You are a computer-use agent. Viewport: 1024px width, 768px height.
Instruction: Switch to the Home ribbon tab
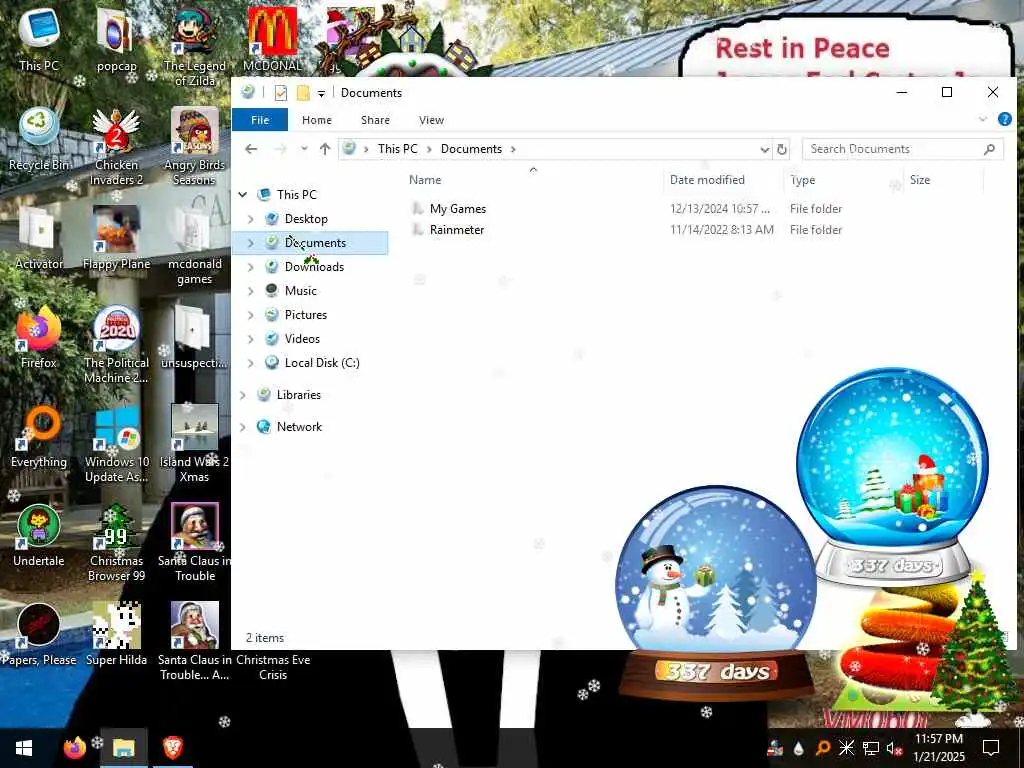[x=317, y=120]
